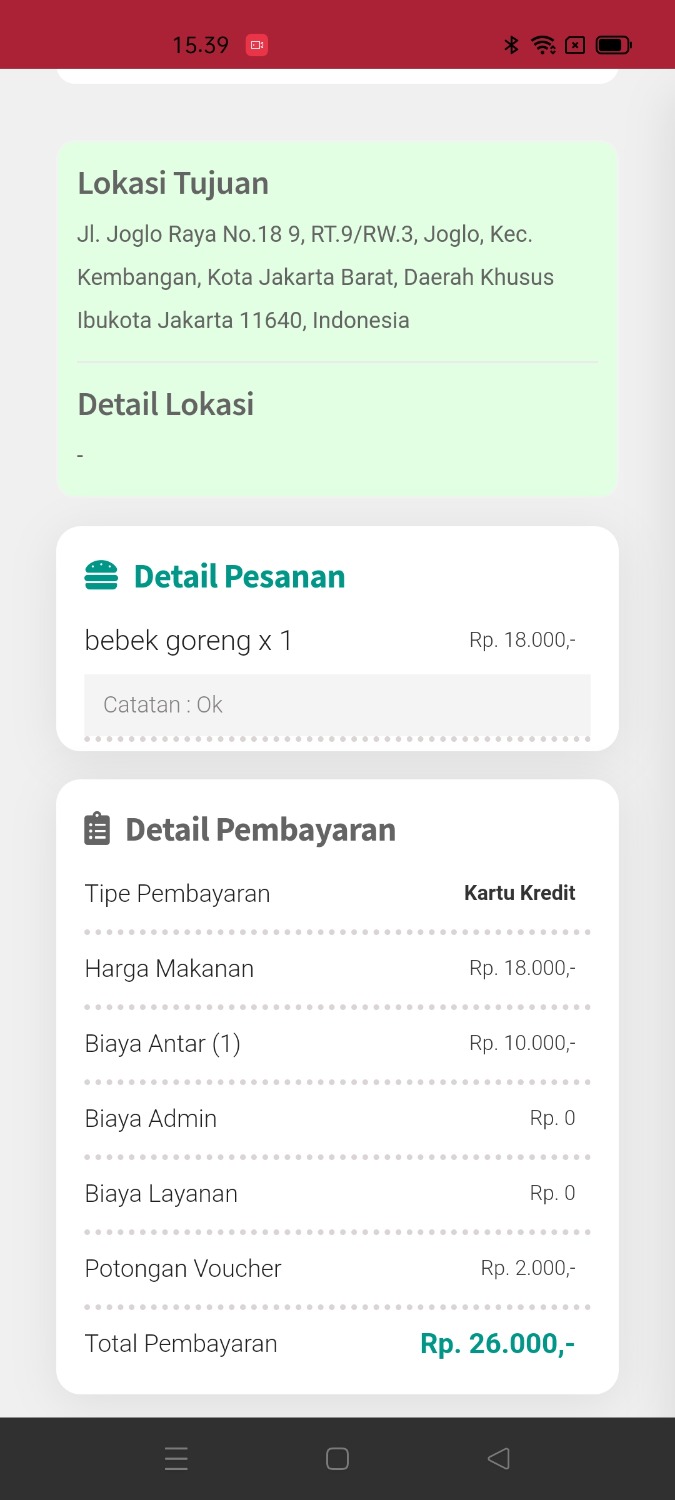Screen dimensions: 675x1500
Task: Tap the Lokasi Tujuan address text
Action: (x=315, y=277)
